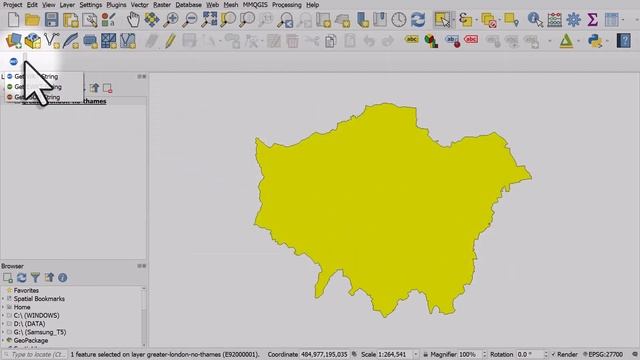Expand the Home node in Browser
Viewport: 640px width, 360px height.
[3, 307]
